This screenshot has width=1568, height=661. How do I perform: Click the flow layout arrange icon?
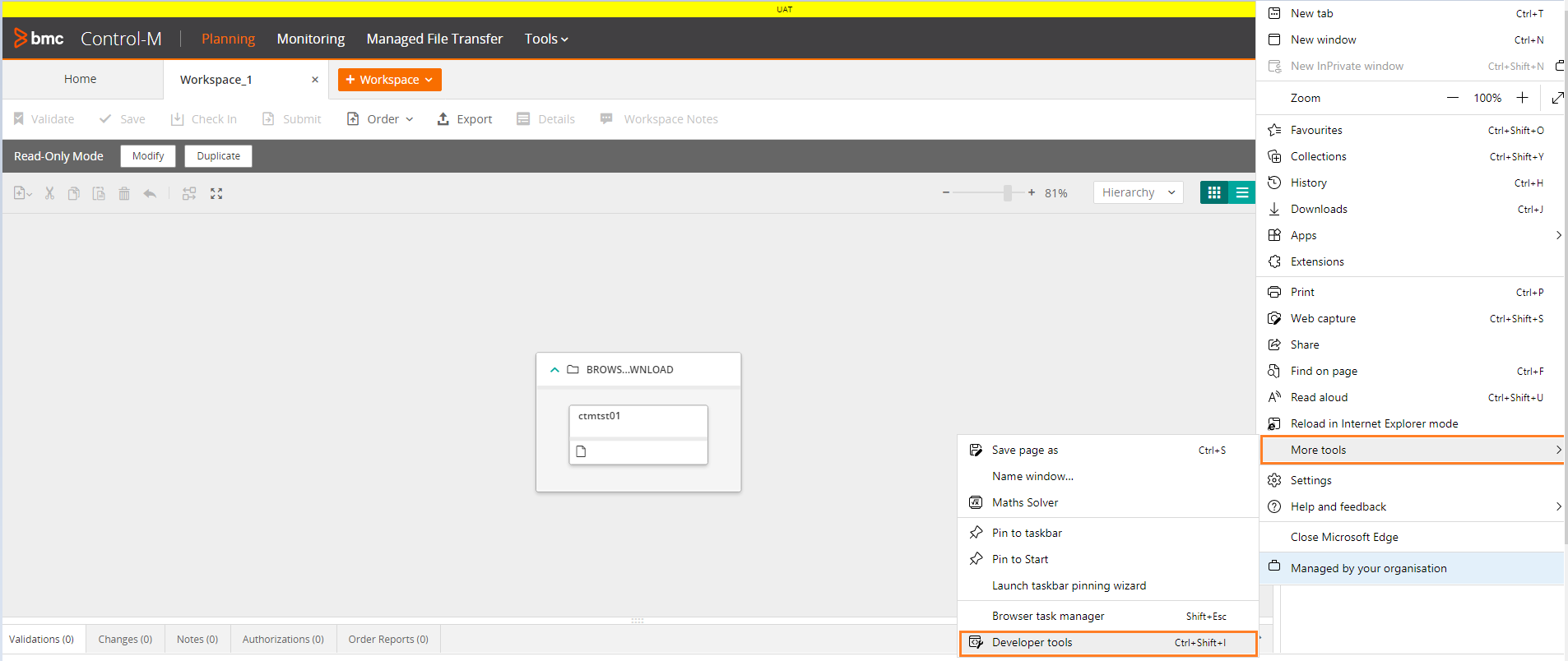point(189,193)
